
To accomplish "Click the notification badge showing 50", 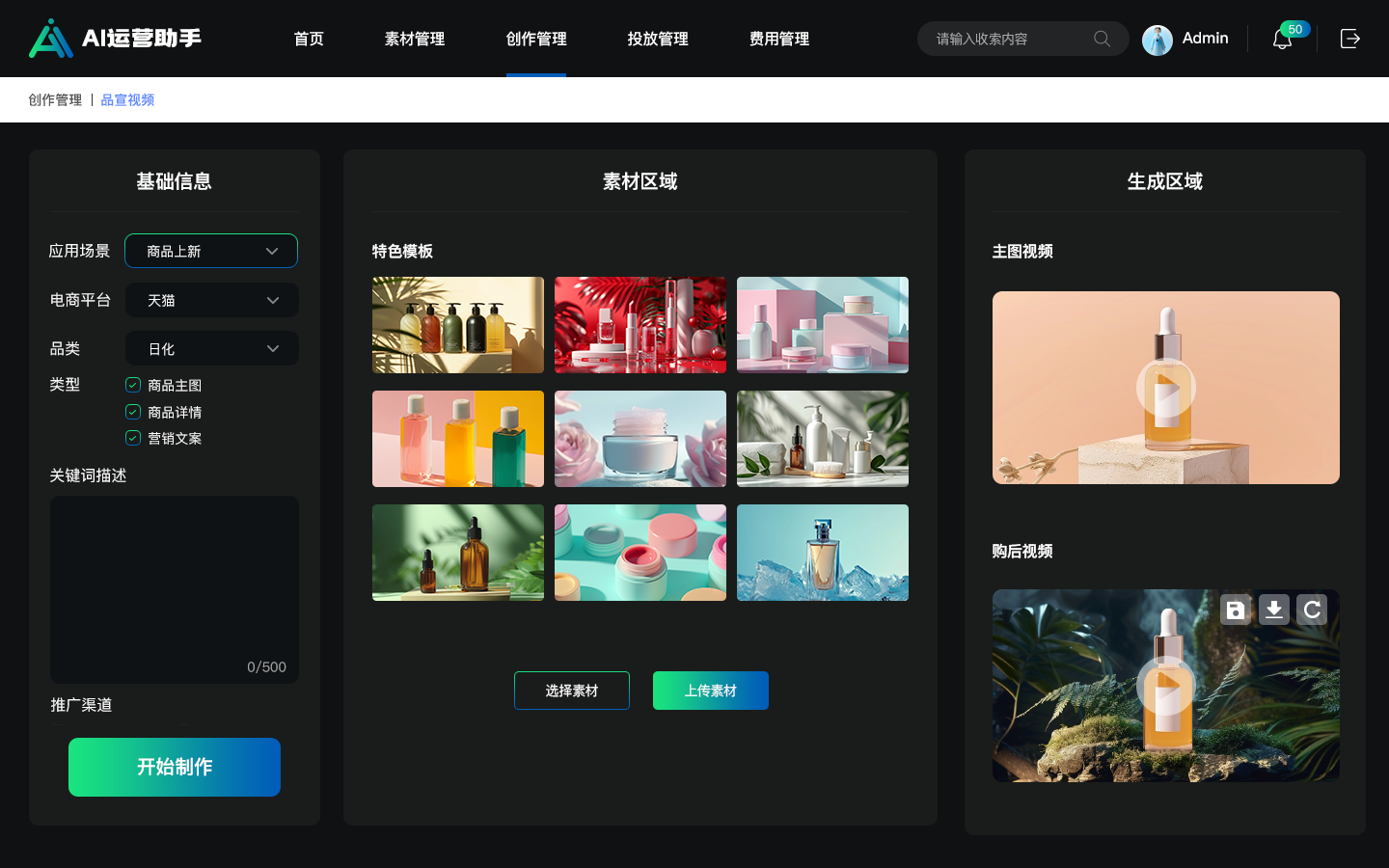I will coord(1295,29).
